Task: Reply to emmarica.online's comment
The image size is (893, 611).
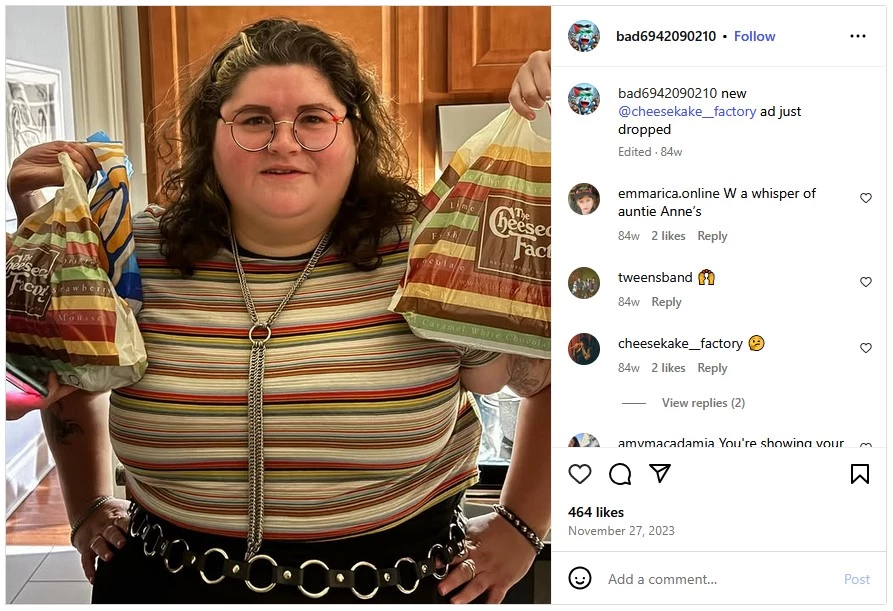Action: tap(712, 236)
